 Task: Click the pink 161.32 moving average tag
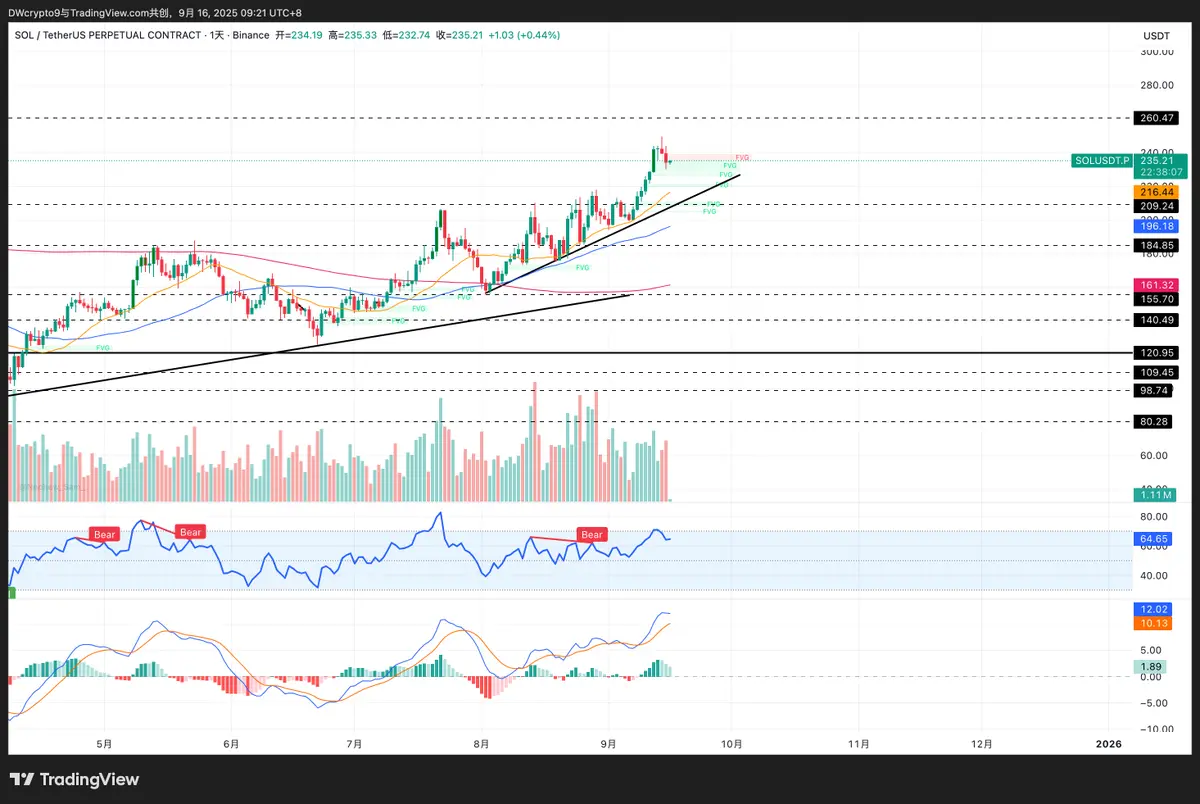(1157, 285)
